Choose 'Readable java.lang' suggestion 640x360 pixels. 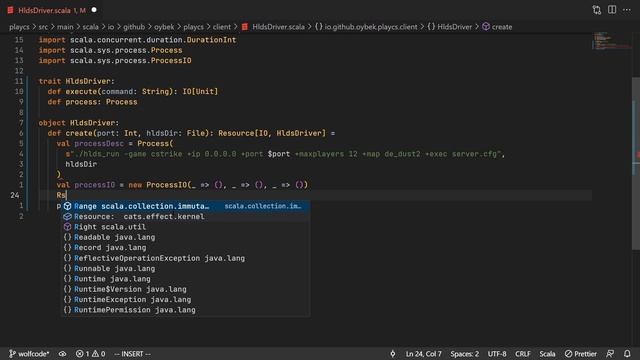(186, 237)
